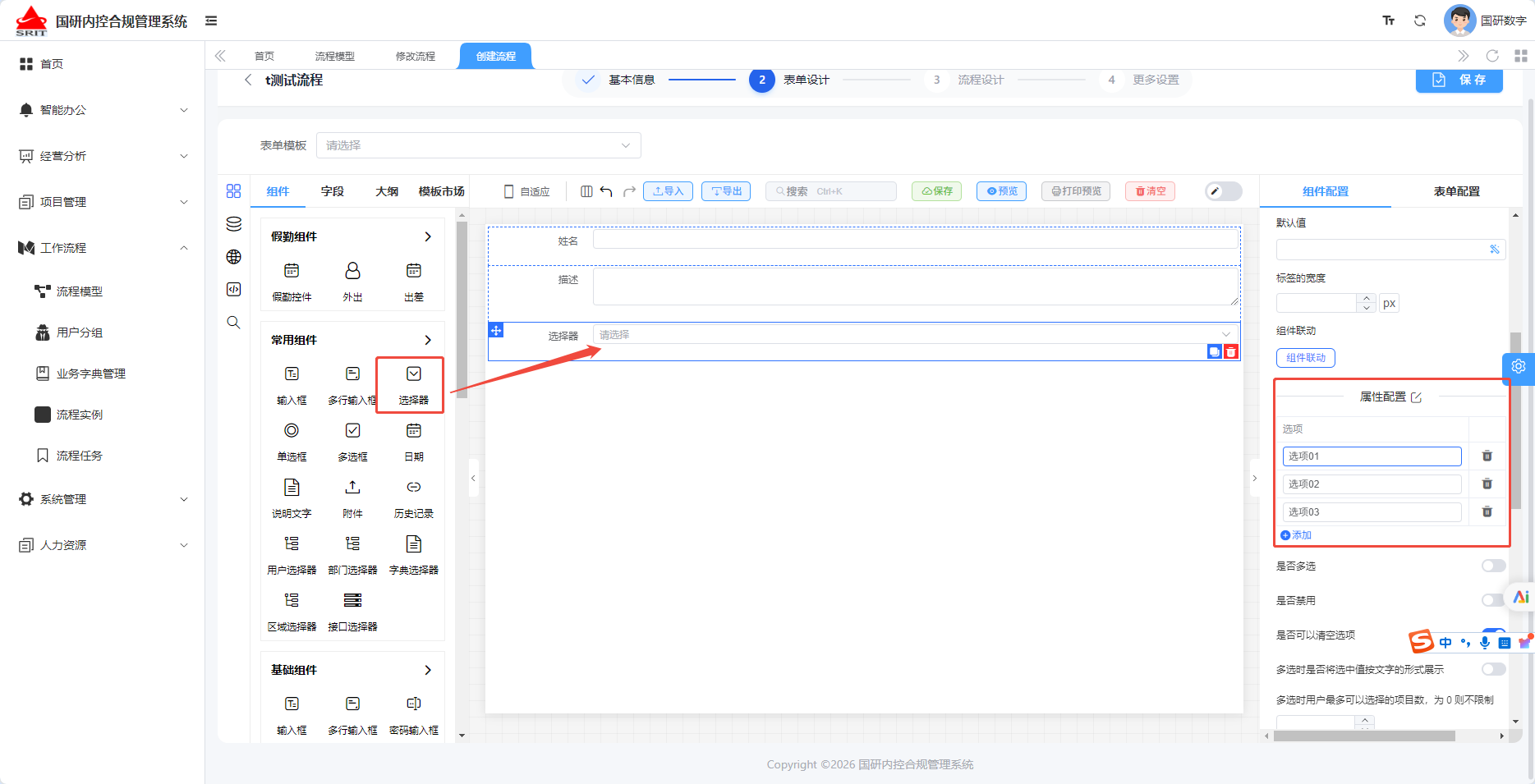Select the 日期 date component icon
Viewport: 1535px width, 784px height.
pyautogui.click(x=414, y=431)
